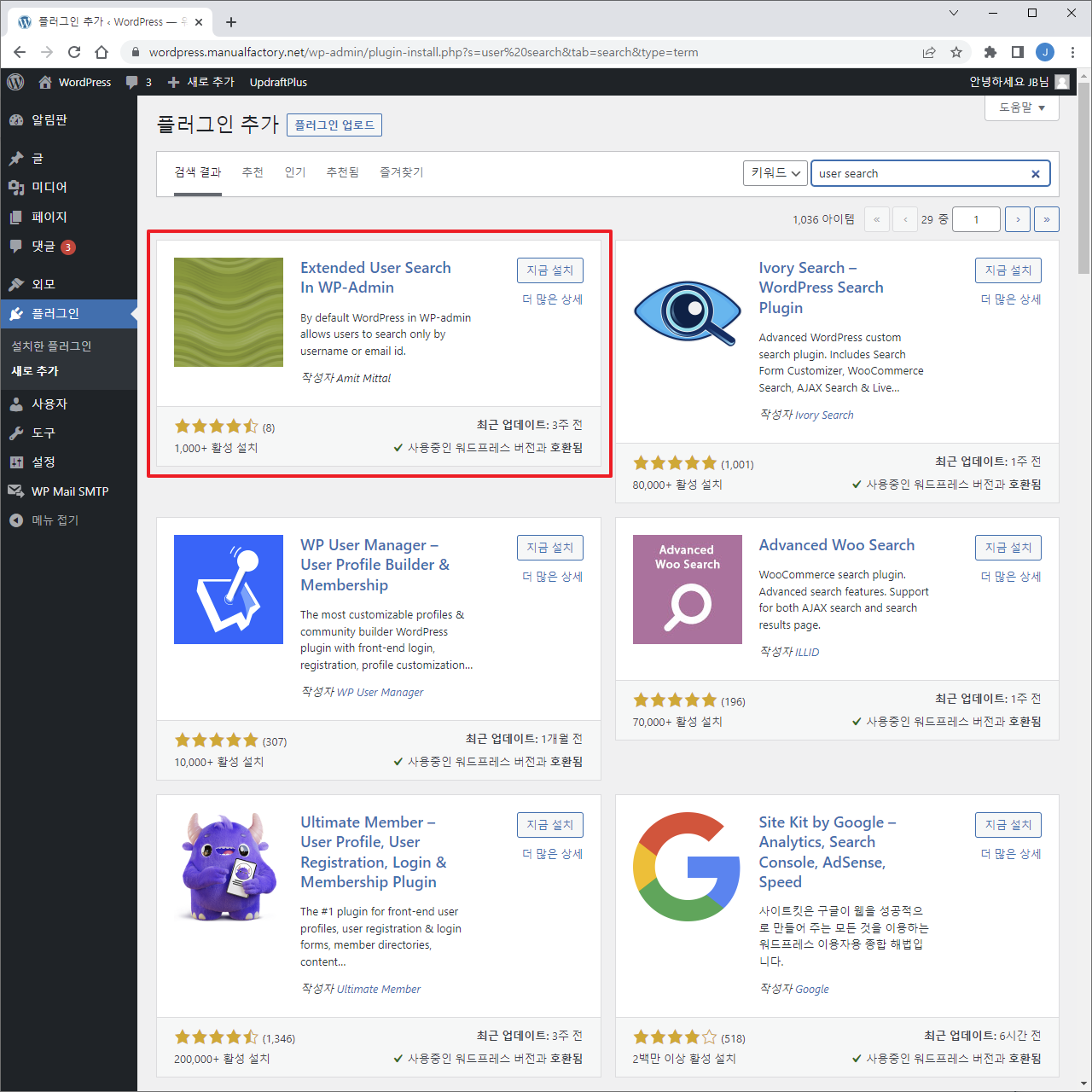Click the browser address bar URL

(x=423, y=52)
